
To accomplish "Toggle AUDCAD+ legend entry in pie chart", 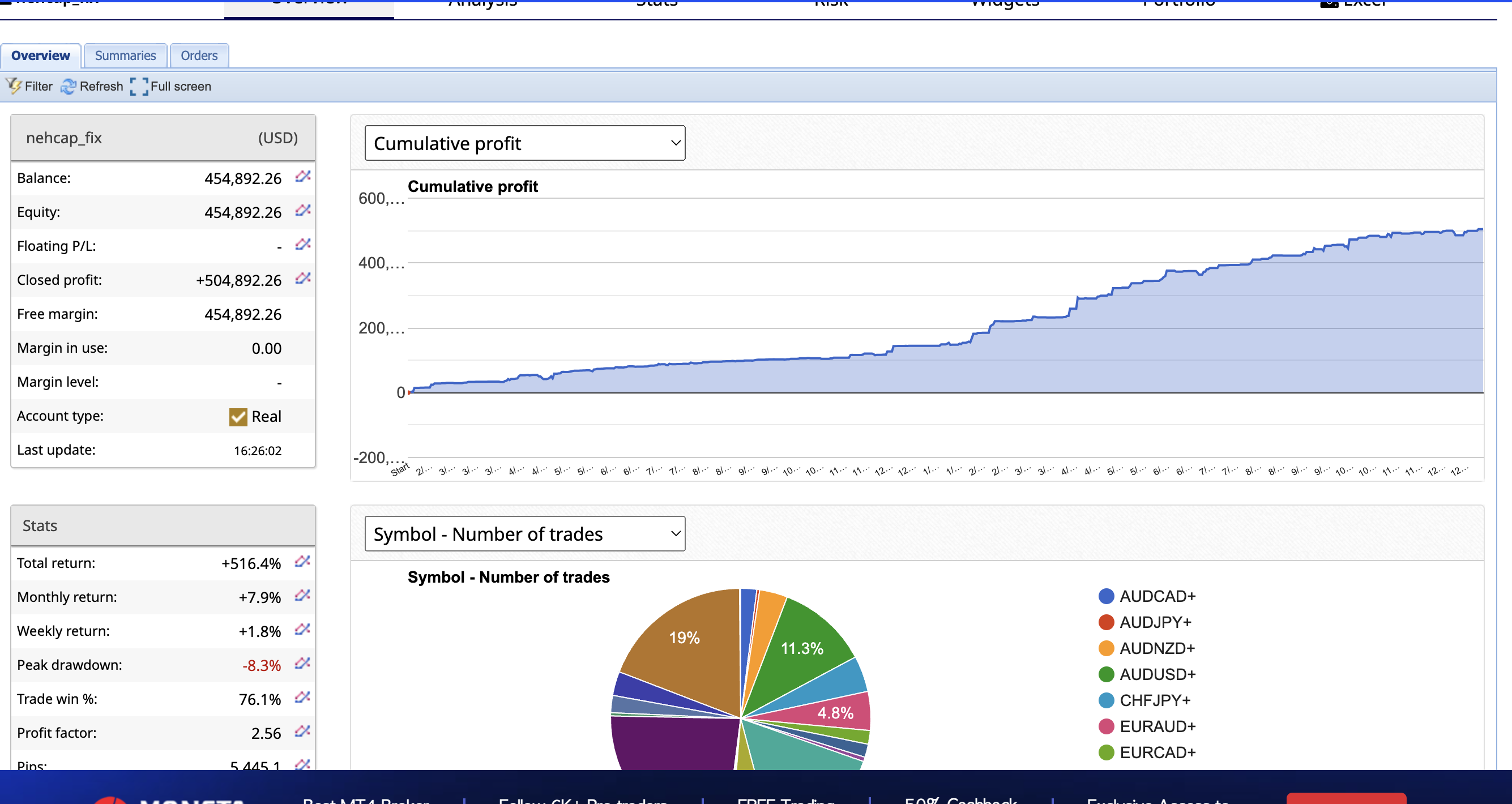I will pos(1146,596).
